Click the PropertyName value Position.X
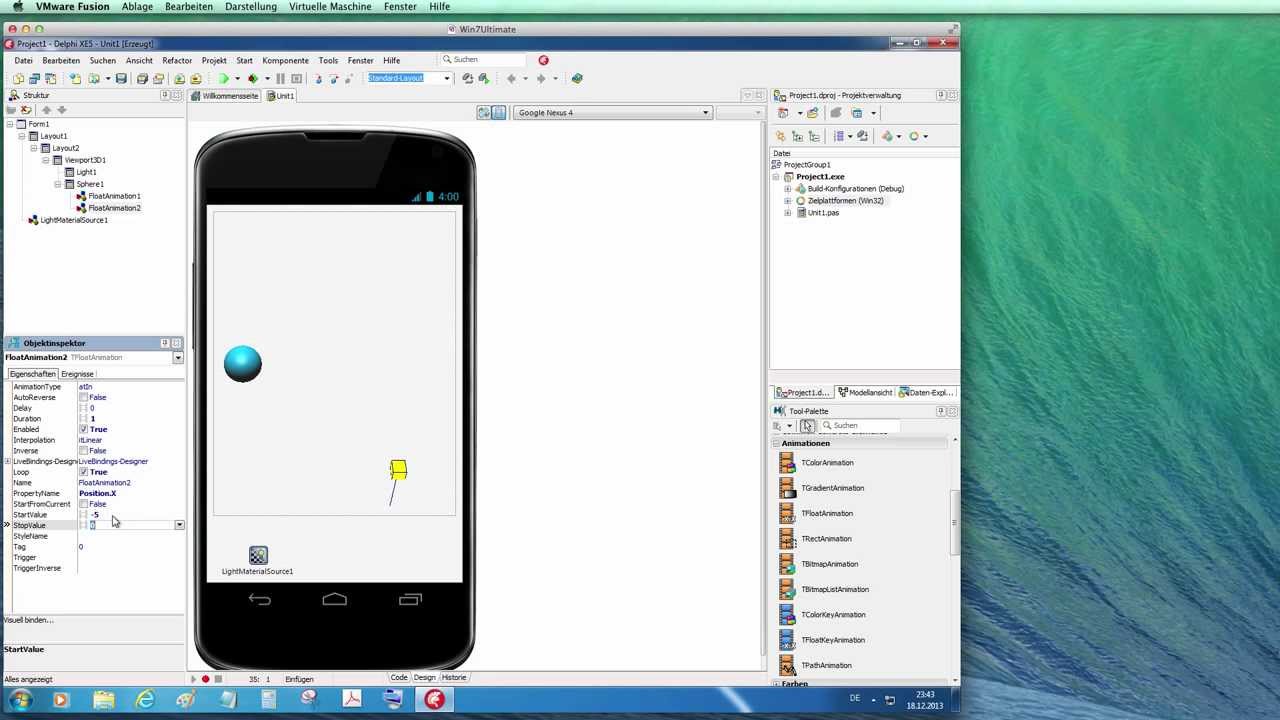The width and height of the screenshot is (1280, 720). pyautogui.click(x=97, y=494)
